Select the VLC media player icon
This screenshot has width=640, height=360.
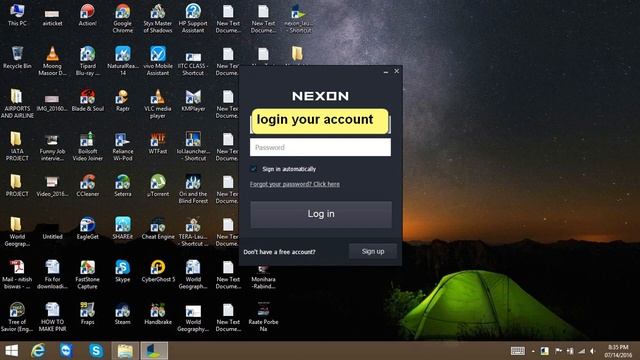click(x=158, y=104)
